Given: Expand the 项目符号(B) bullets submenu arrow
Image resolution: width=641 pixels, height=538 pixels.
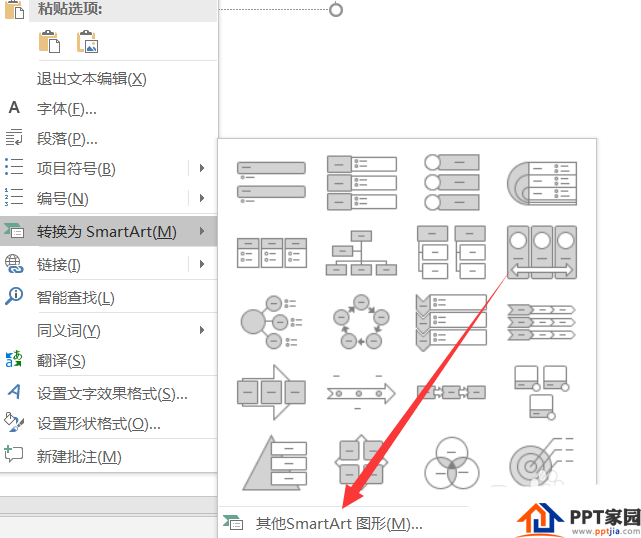Looking at the screenshot, I should 202,168.
